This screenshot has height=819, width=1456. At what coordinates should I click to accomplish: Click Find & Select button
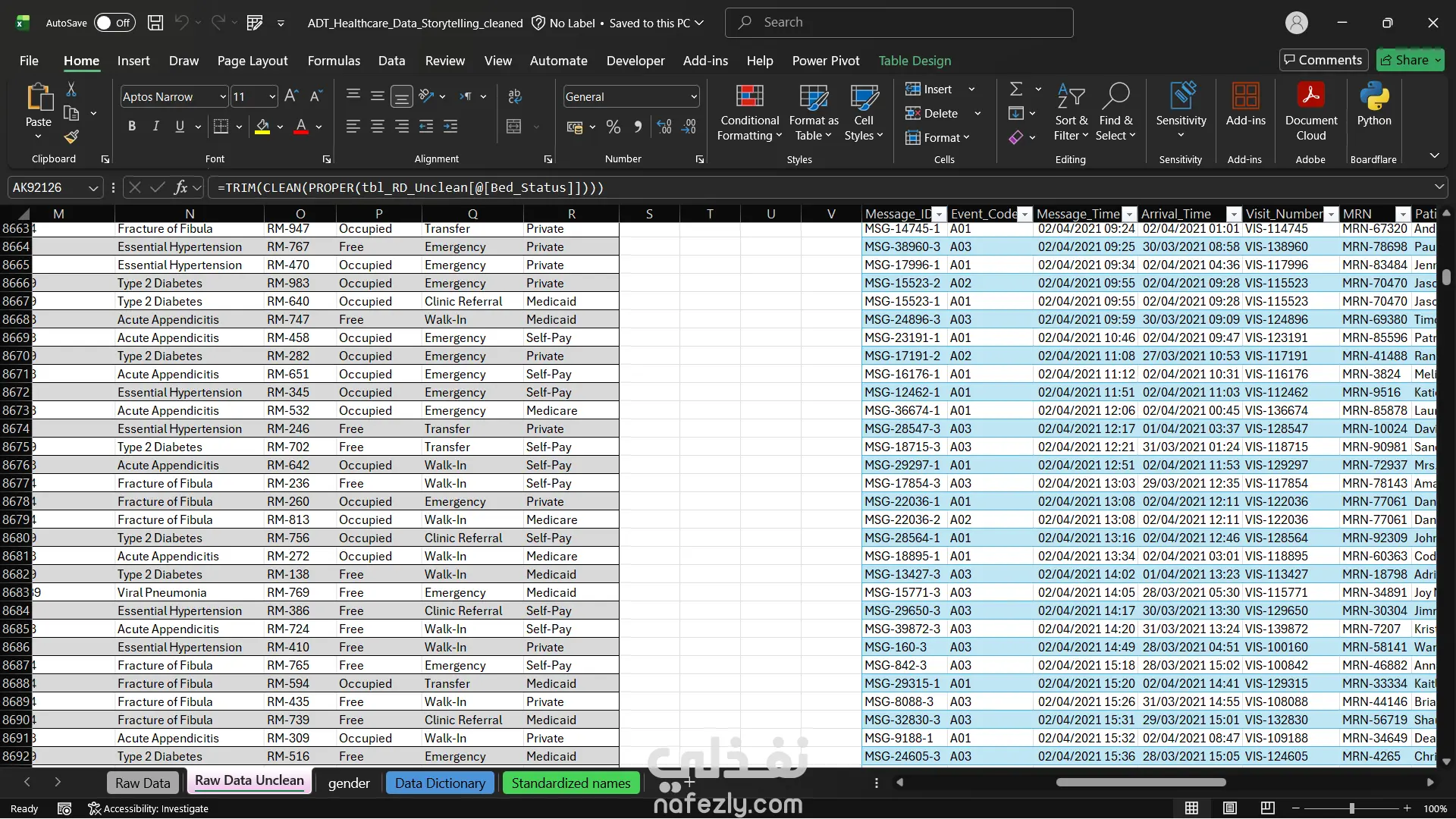click(x=1116, y=112)
